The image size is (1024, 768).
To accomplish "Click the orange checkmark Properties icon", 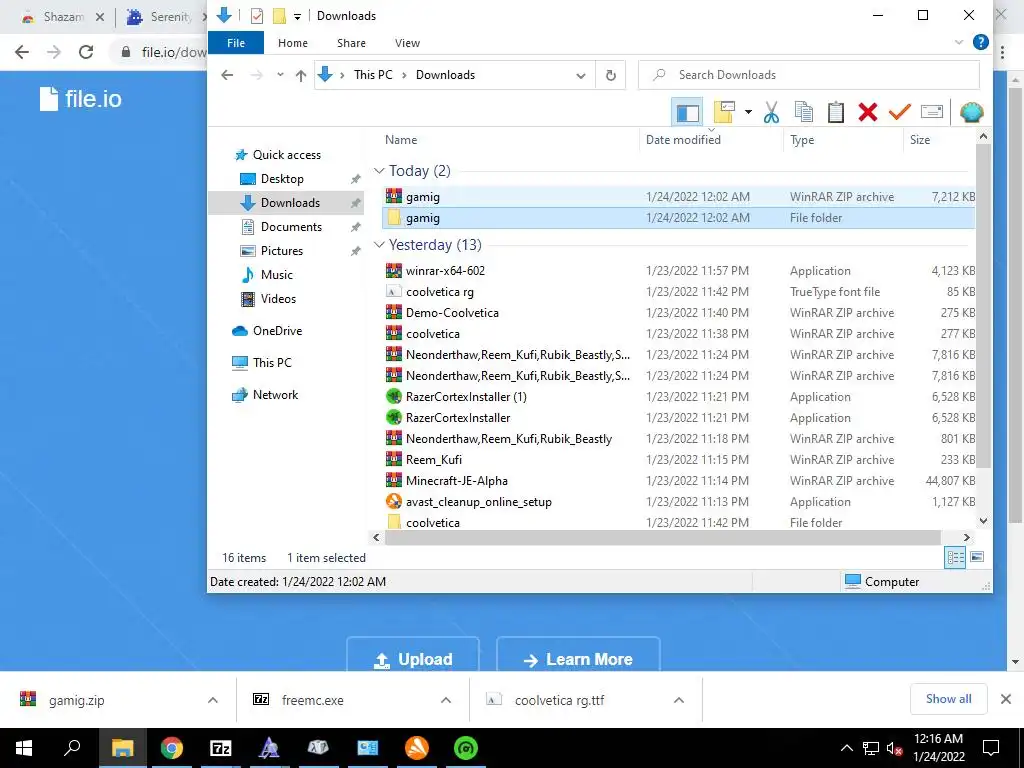I will click(x=899, y=112).
